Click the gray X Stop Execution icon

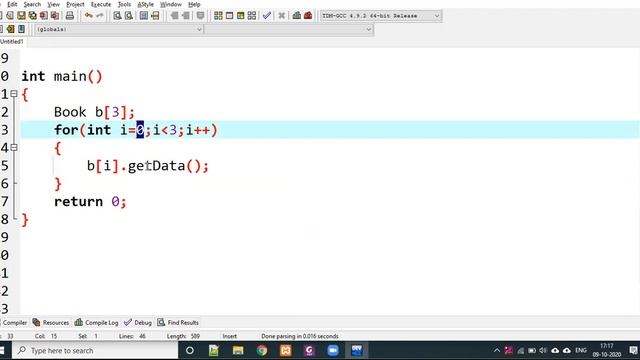click(282, 16)
